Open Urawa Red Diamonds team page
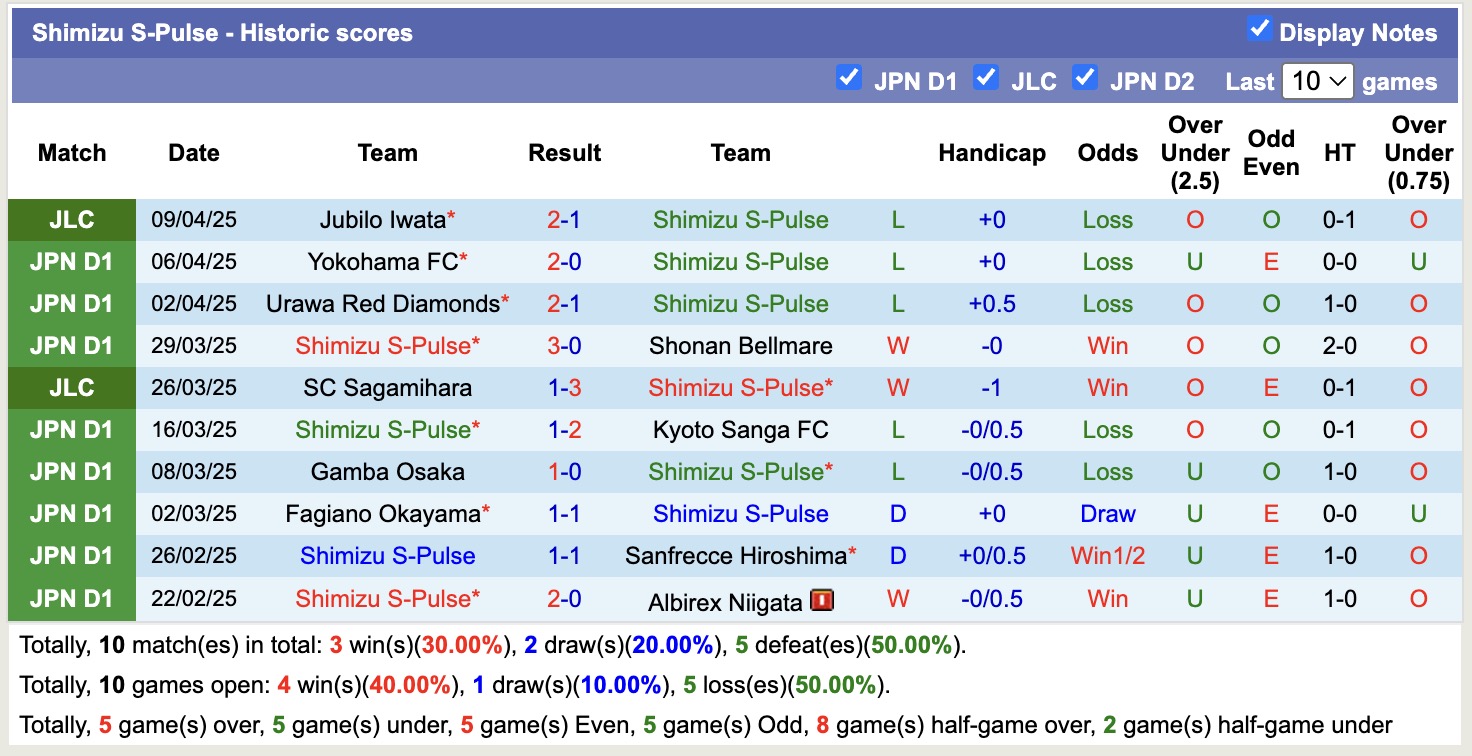 (x=382, y=304)
